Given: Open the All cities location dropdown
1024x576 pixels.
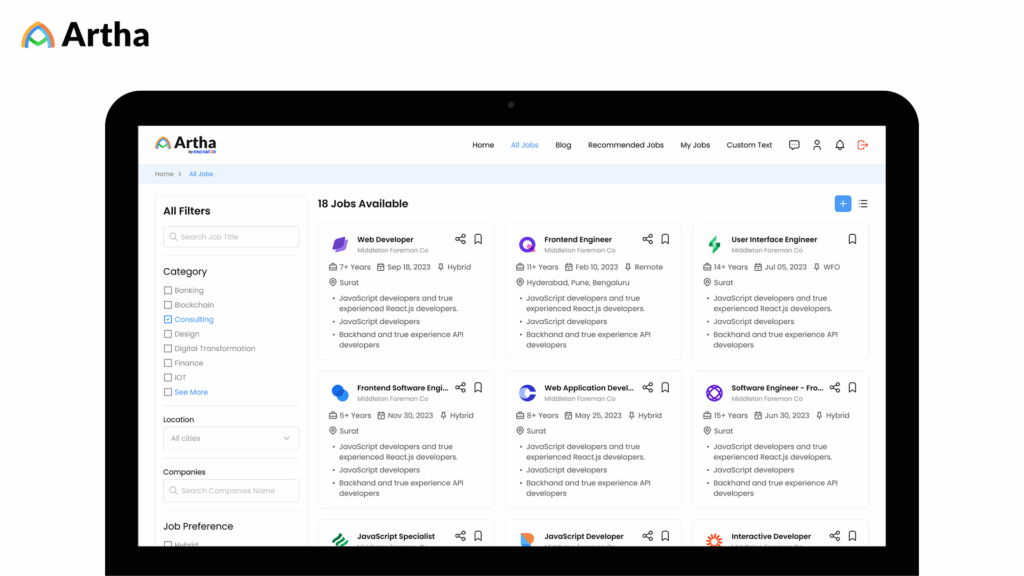Looking at the screenshot, I should 231,438.
